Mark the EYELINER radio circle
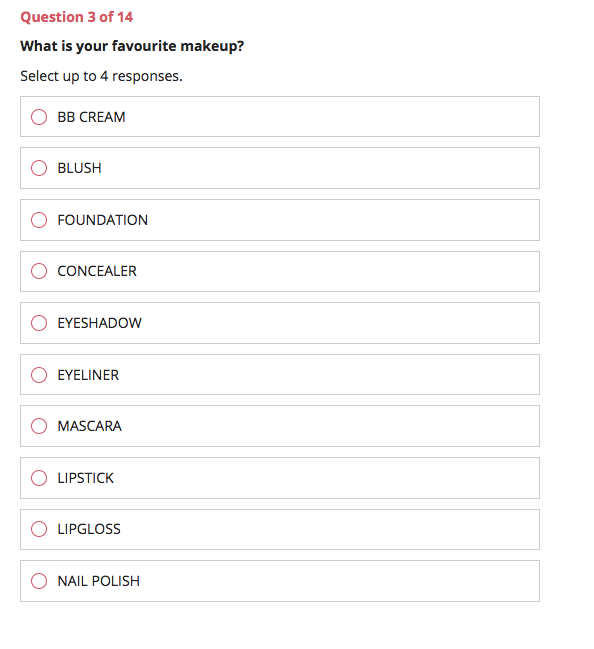 click(39, 375)
